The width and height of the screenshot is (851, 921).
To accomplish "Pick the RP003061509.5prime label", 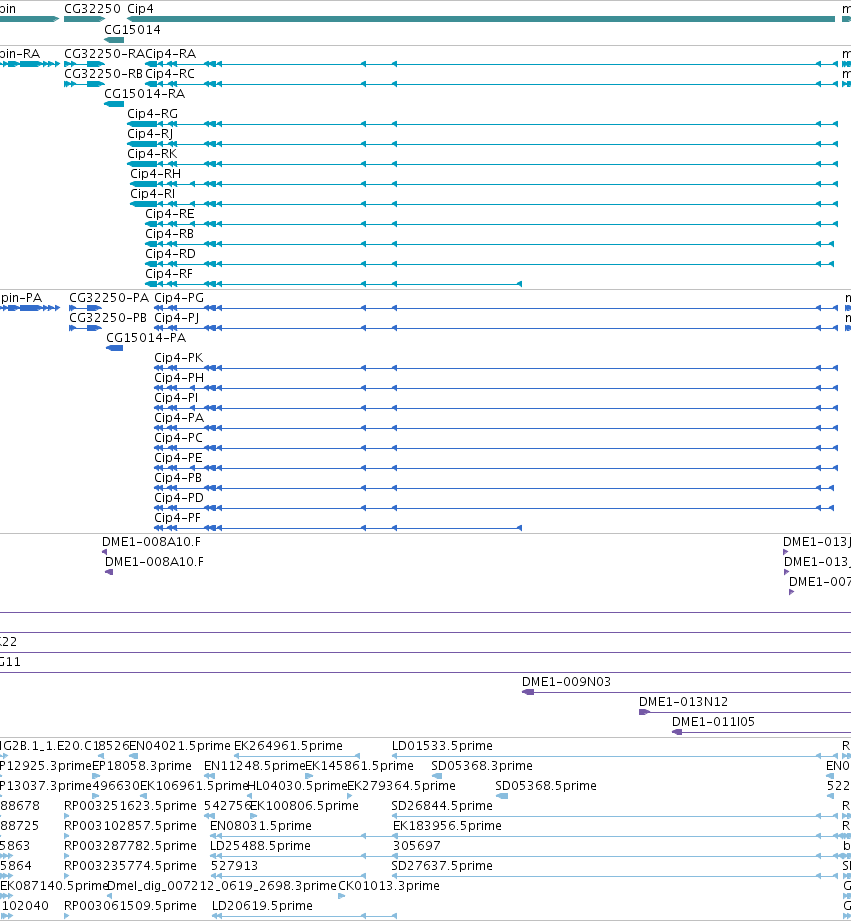I will [130, 906].
